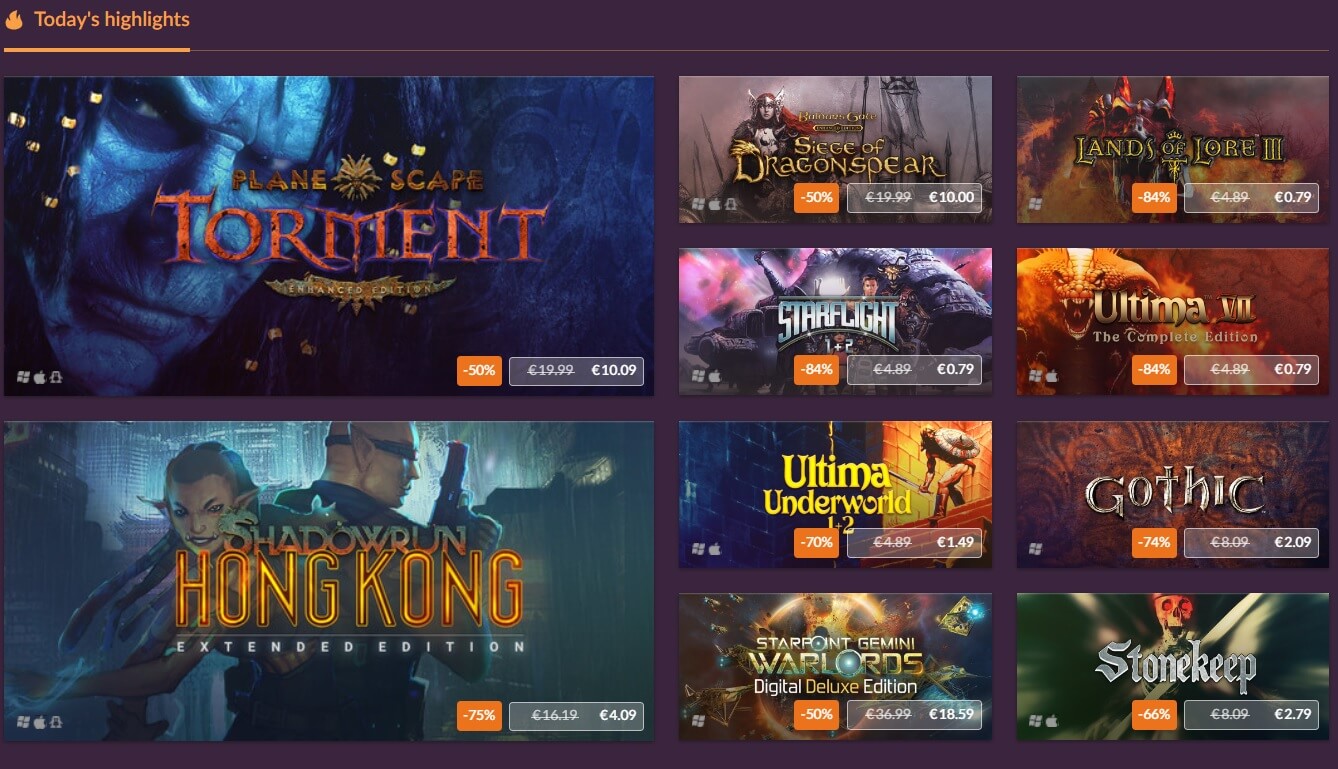Screen dimensions: 1338x769
Task: Open the Planescape Torment Enhanced Edition banner
Action: (329, 236)
